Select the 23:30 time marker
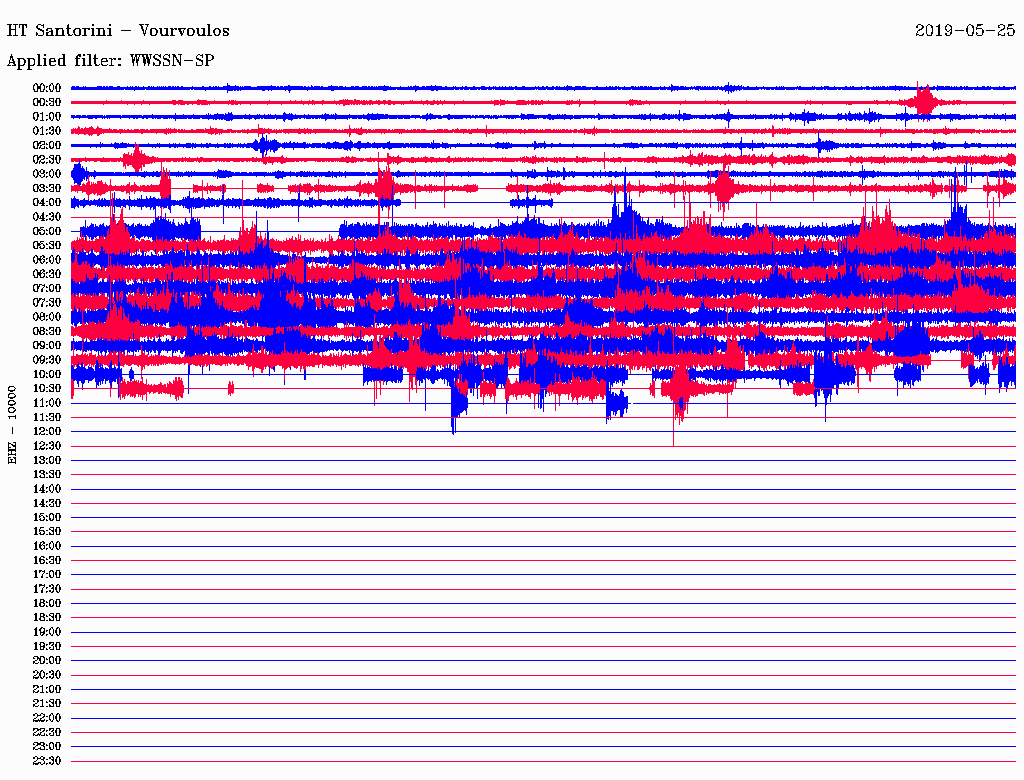Viewport: 1024px width, 780px height. pos(47,761)
